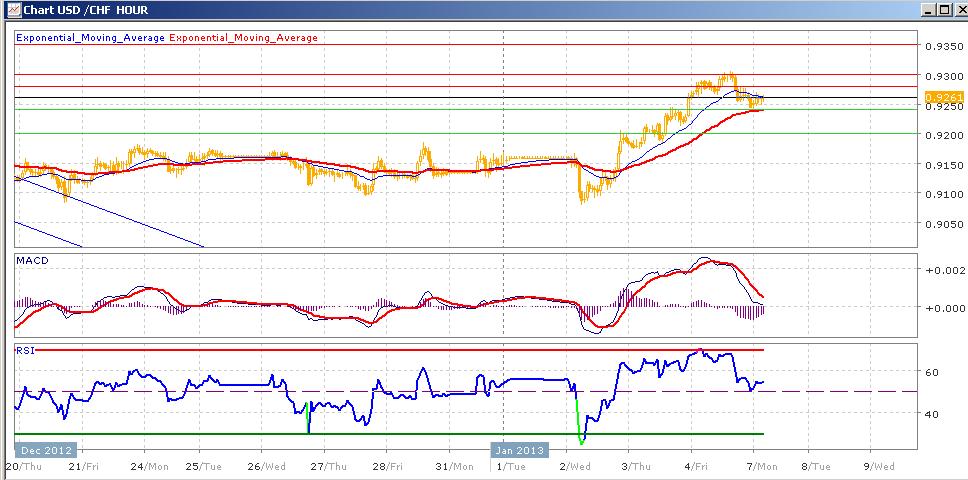Minimize the Chart USD/CHF window
This screenshot has height=480, width=968.
coord(928,10)
